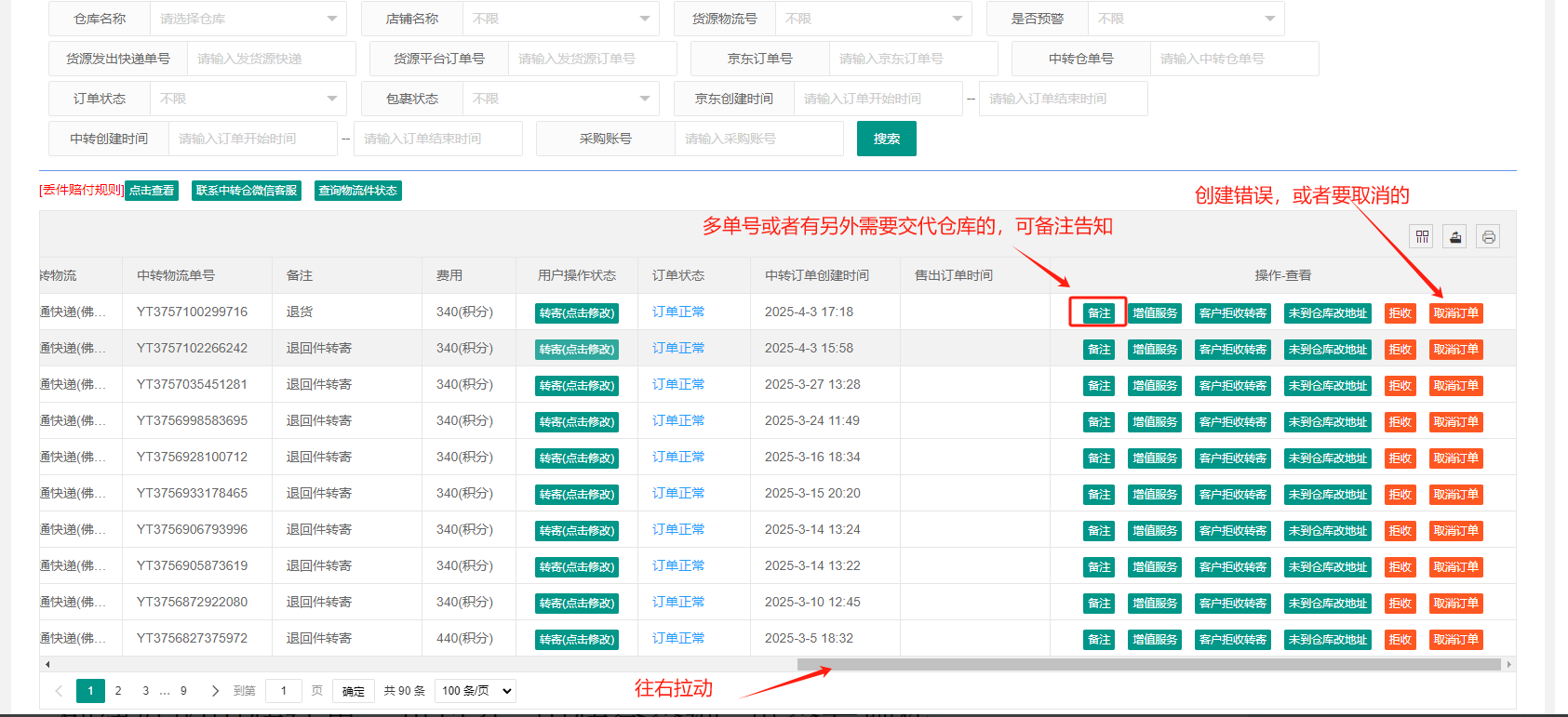This screenshot has height=717, width=1568.
Task: Open the 包裹状态 dropdown
Action: pyautogui.click(x=560, y=99)
